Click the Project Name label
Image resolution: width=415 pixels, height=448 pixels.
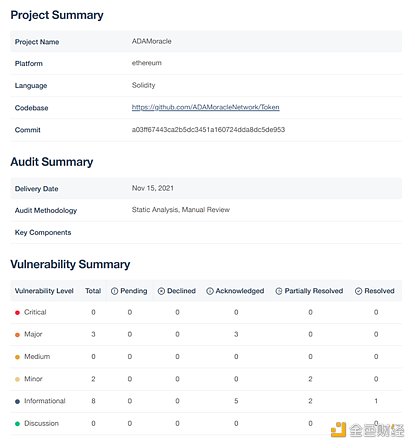click(37, 42)
